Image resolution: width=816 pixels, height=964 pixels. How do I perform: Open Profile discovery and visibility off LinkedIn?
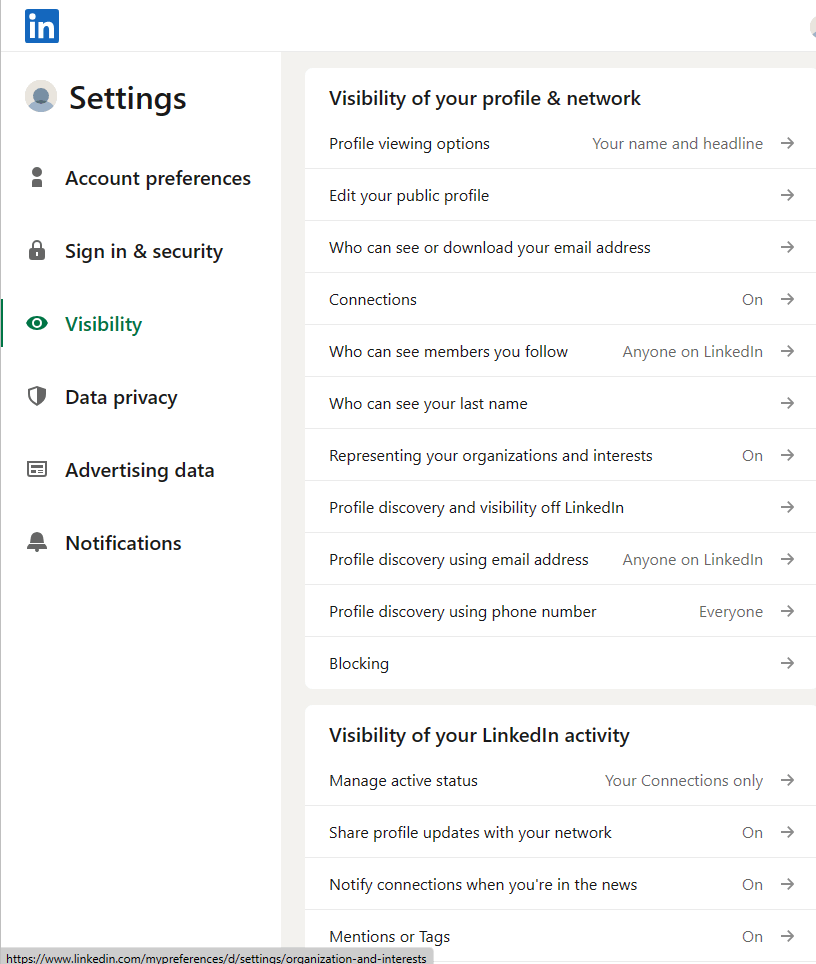tap(560, 507)
